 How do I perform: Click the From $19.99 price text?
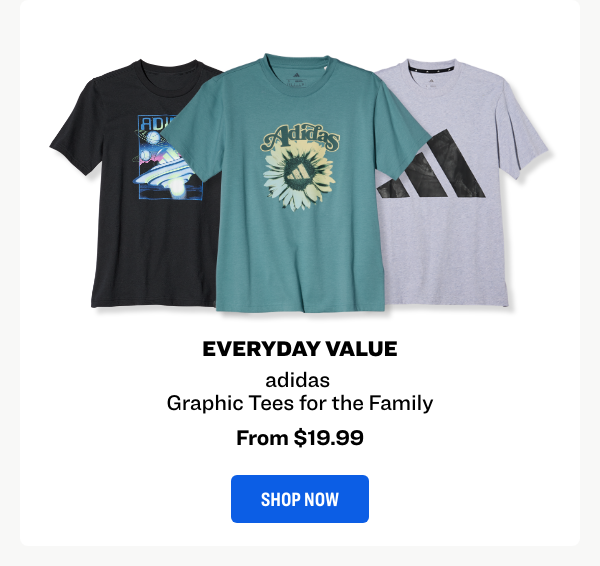(300, 437)
